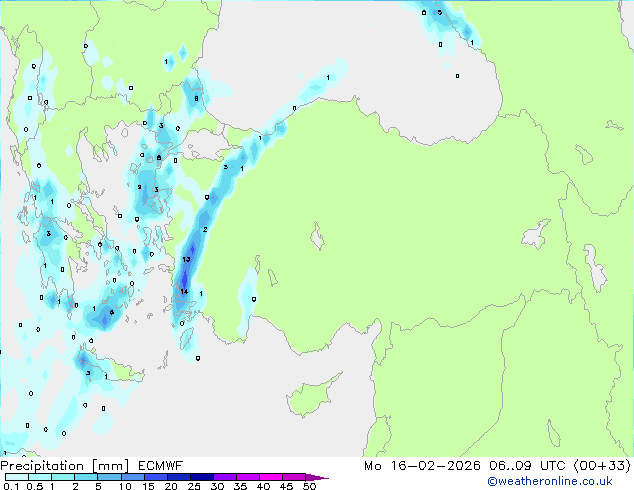Click the 40–45 mm magenta legend swatch
Screen dimensions: 634x490
tap(271, 477)
